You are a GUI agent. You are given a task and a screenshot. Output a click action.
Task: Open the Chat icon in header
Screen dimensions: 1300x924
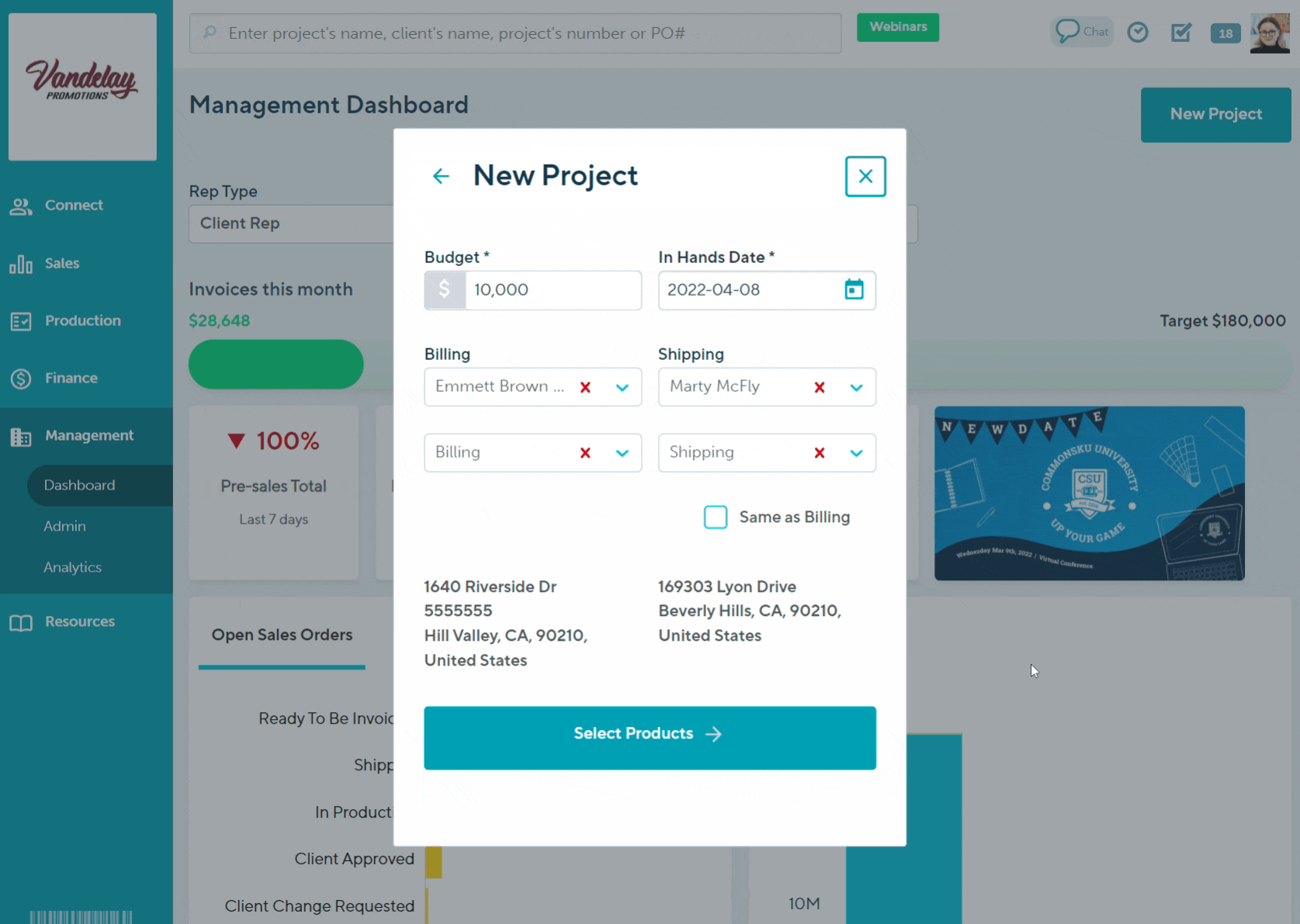(1081, 32)
